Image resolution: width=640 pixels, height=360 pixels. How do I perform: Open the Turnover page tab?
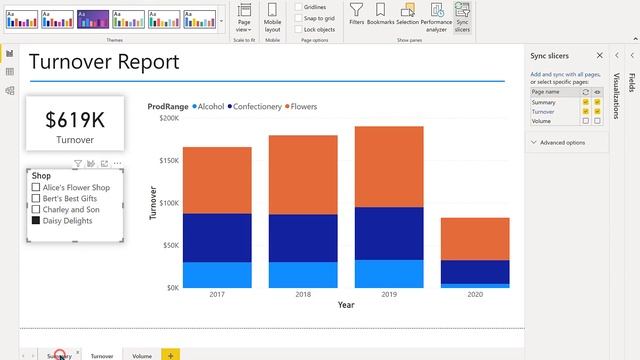click(102, 356)
